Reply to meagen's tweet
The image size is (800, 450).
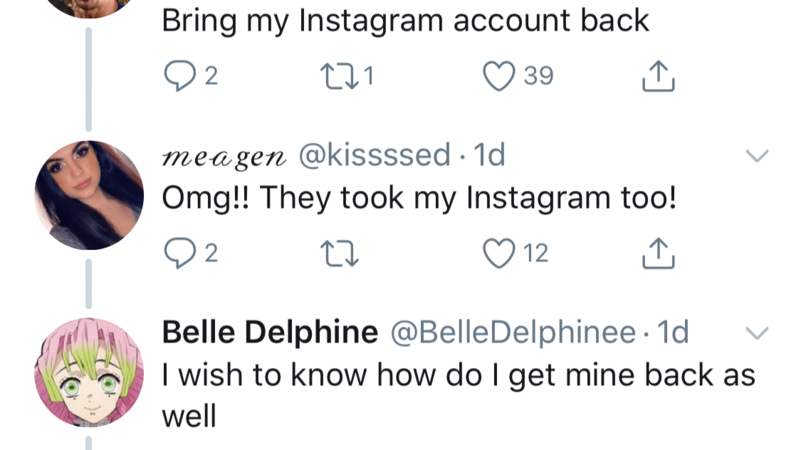coord(178,255)
